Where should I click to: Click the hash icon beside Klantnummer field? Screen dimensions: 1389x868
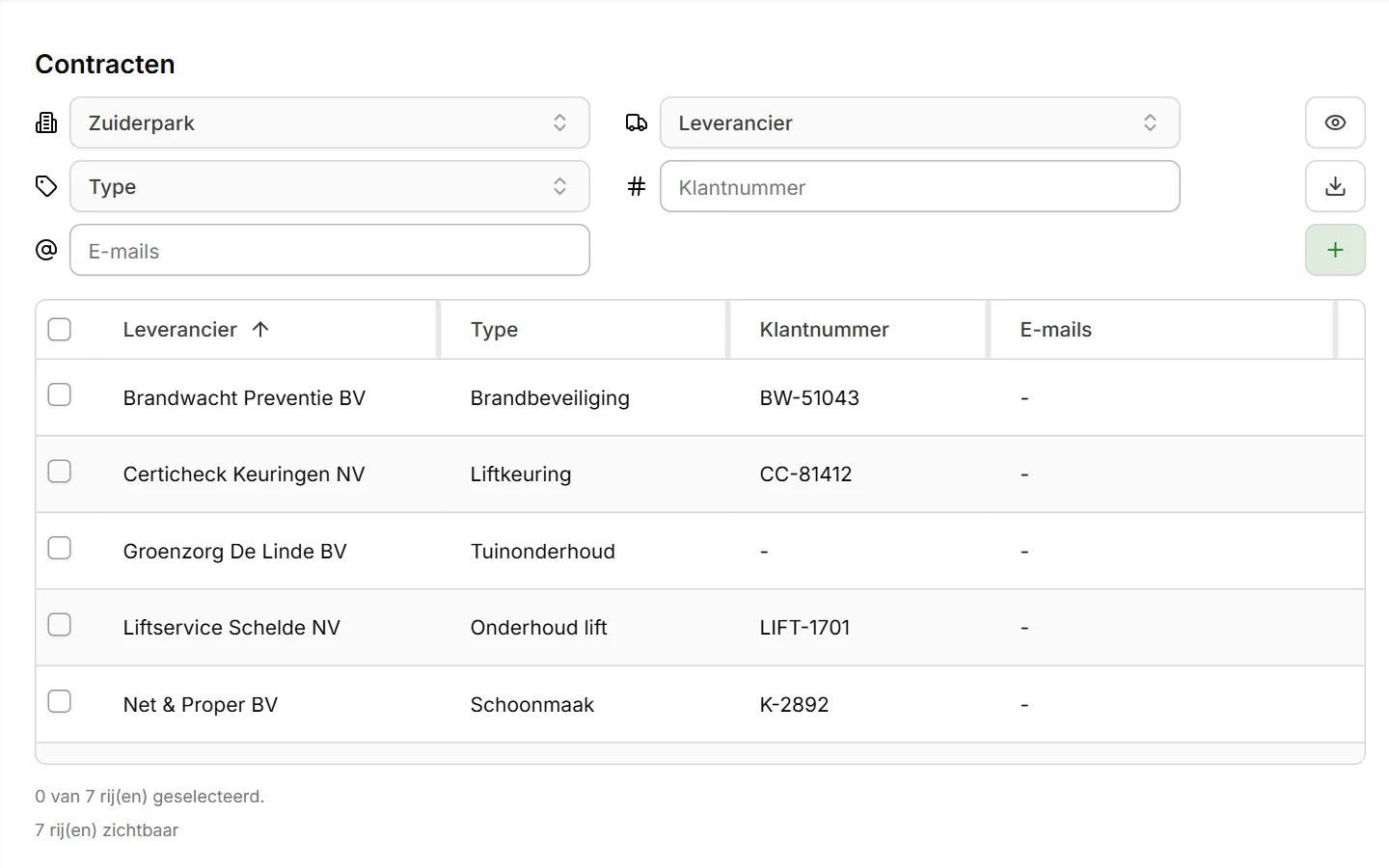pos(637,186)
